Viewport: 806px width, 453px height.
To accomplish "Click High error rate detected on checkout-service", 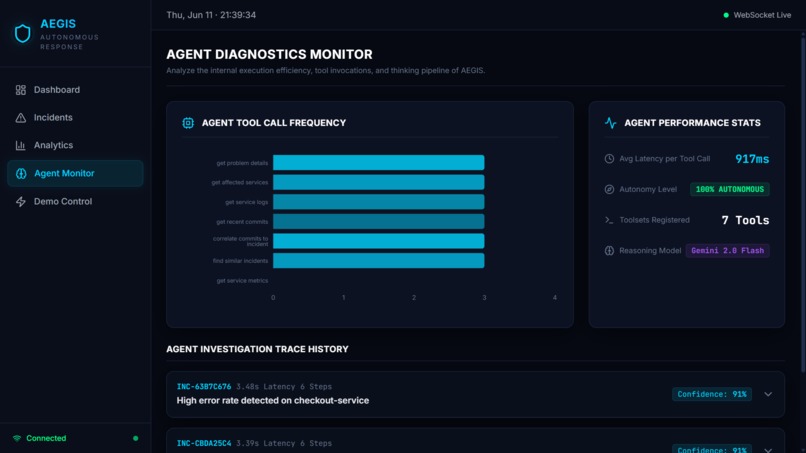I will coord(272,401).
